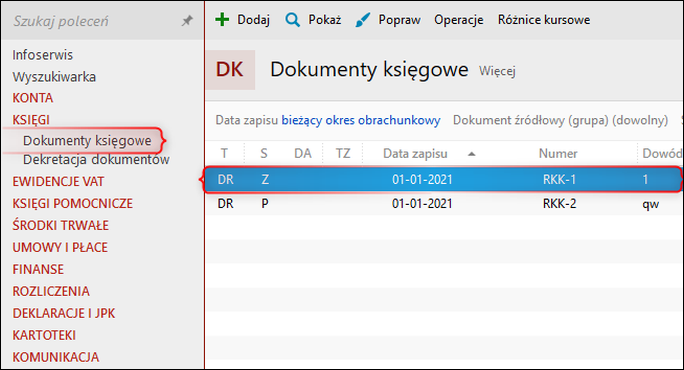Screen dimensions: 684x370
Task: Click the Data zapisu filter label
Action: [x=246, y=120]
